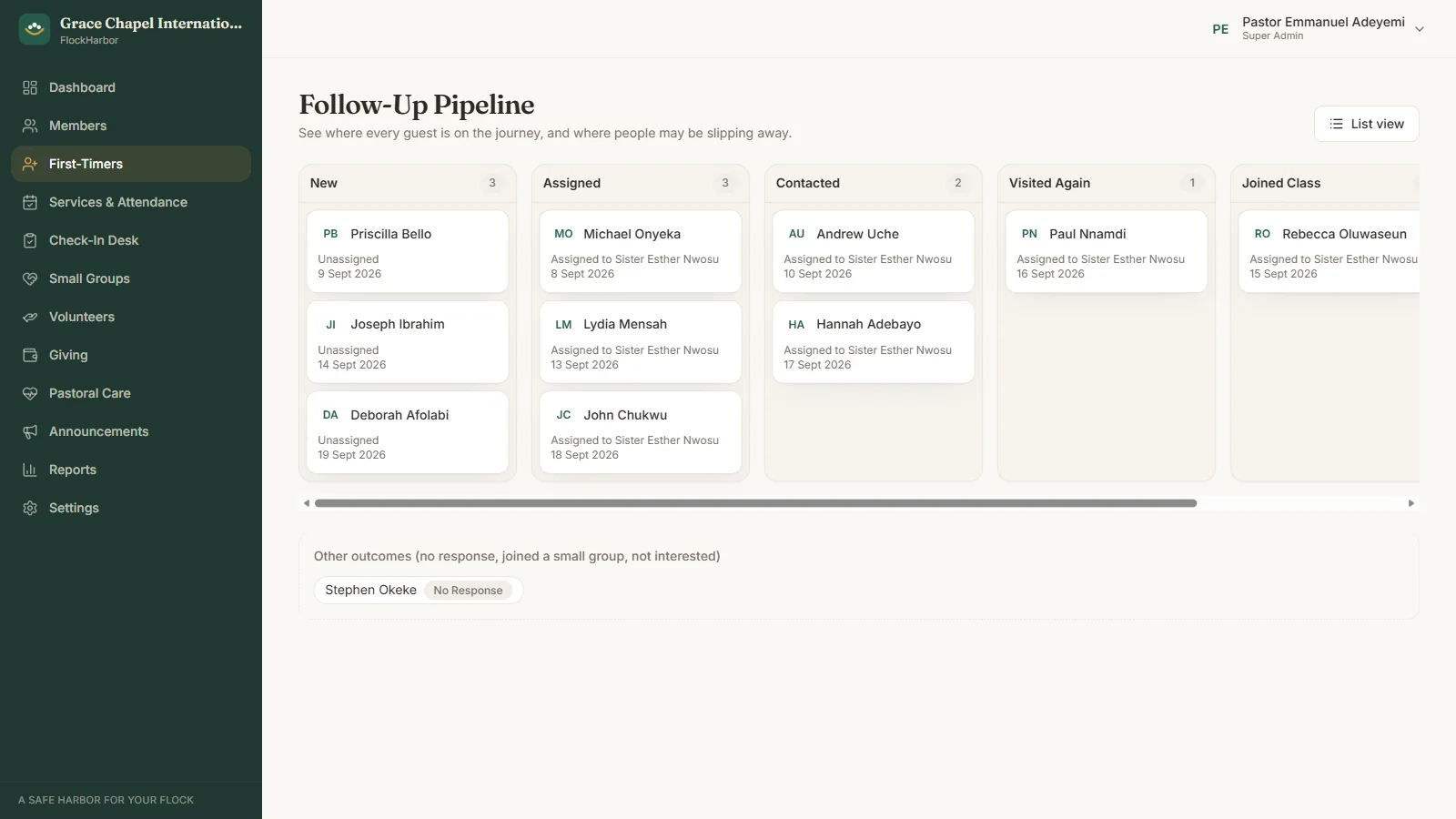Viewport: 1456px width, 819px height.
Task: Open Rebecca Oluwaseun's guest card
Action: tap(1330, 252)
